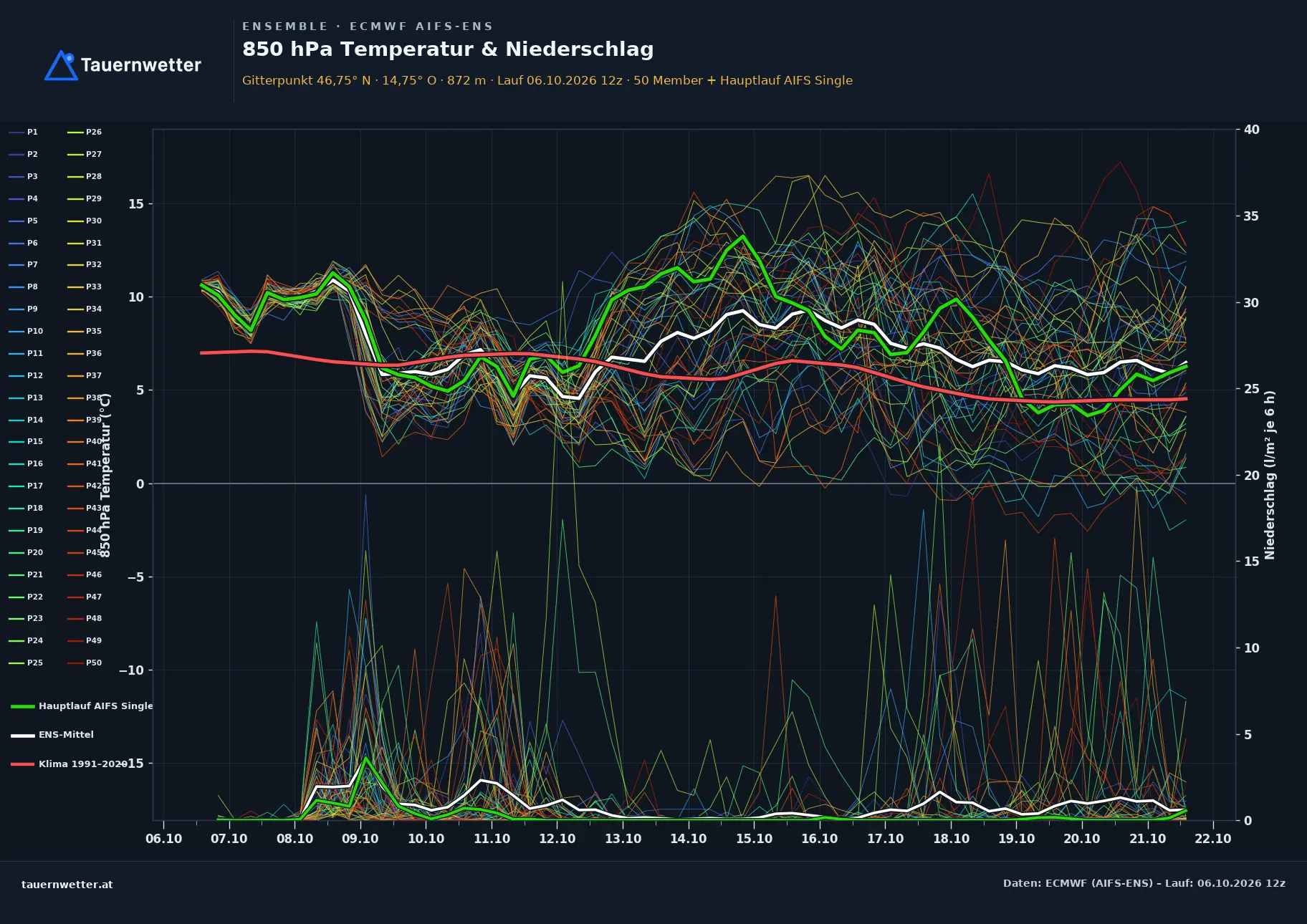
Task: Click the 18.10 date label on x-axis
Action: coord(951,839)
